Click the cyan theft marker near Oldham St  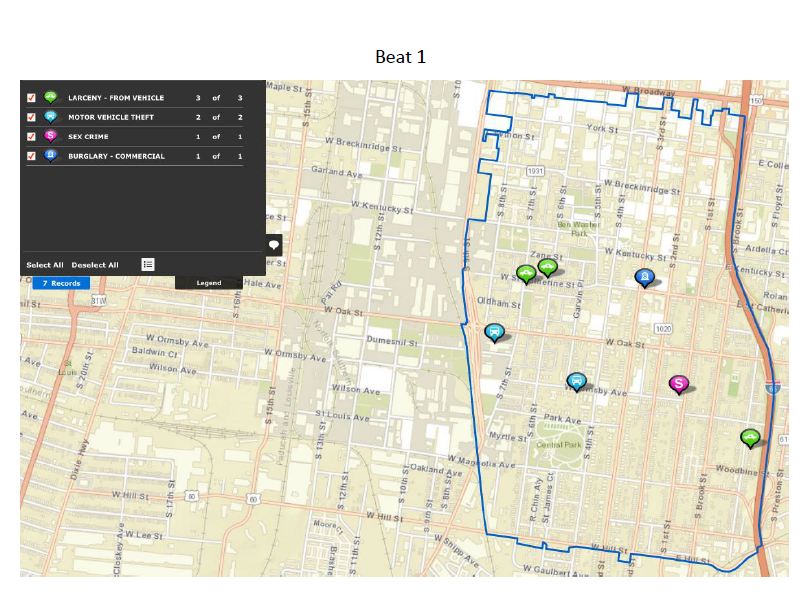(x=494, y=331)
